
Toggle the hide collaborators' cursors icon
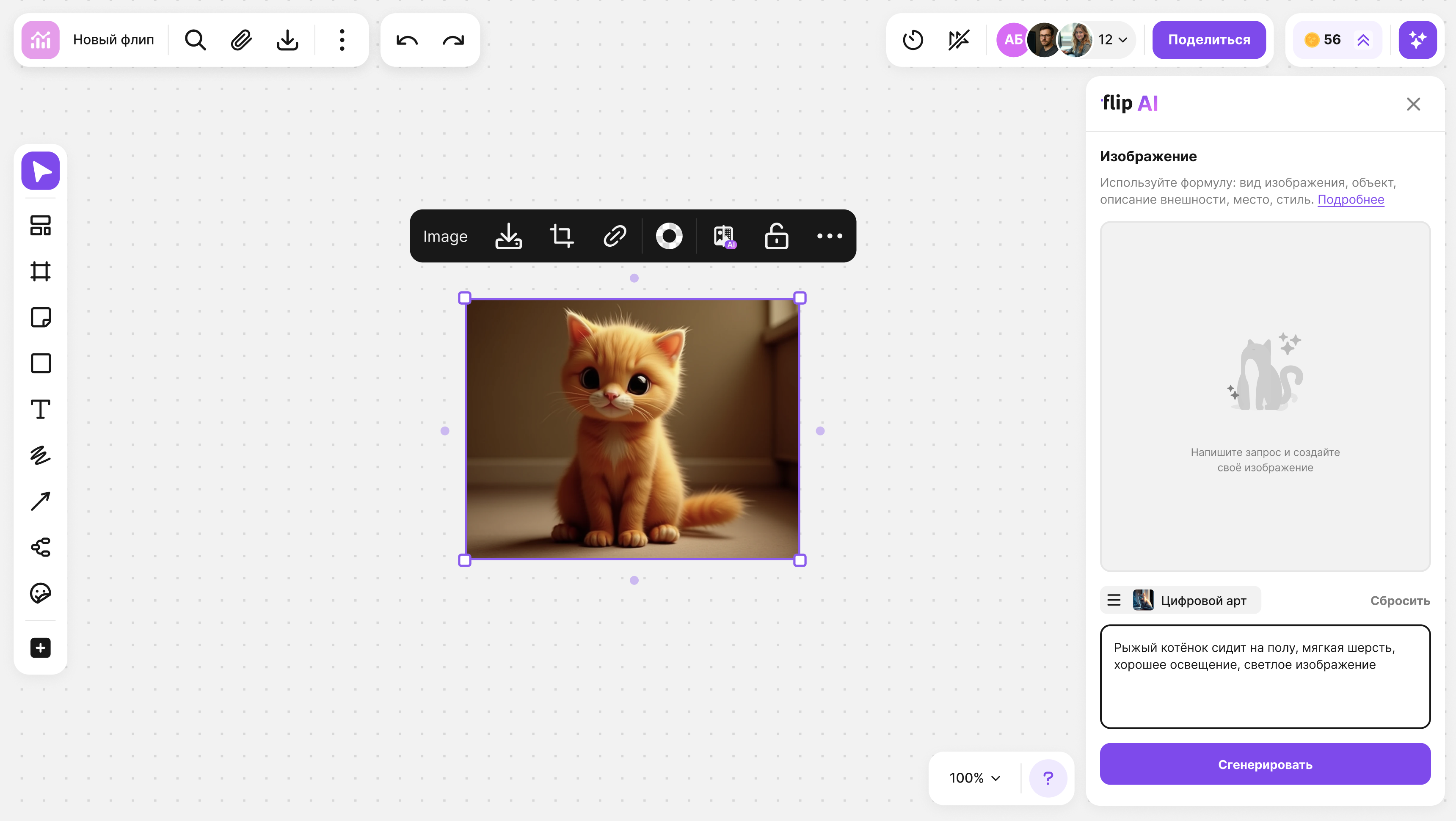(x=959, y=40)
